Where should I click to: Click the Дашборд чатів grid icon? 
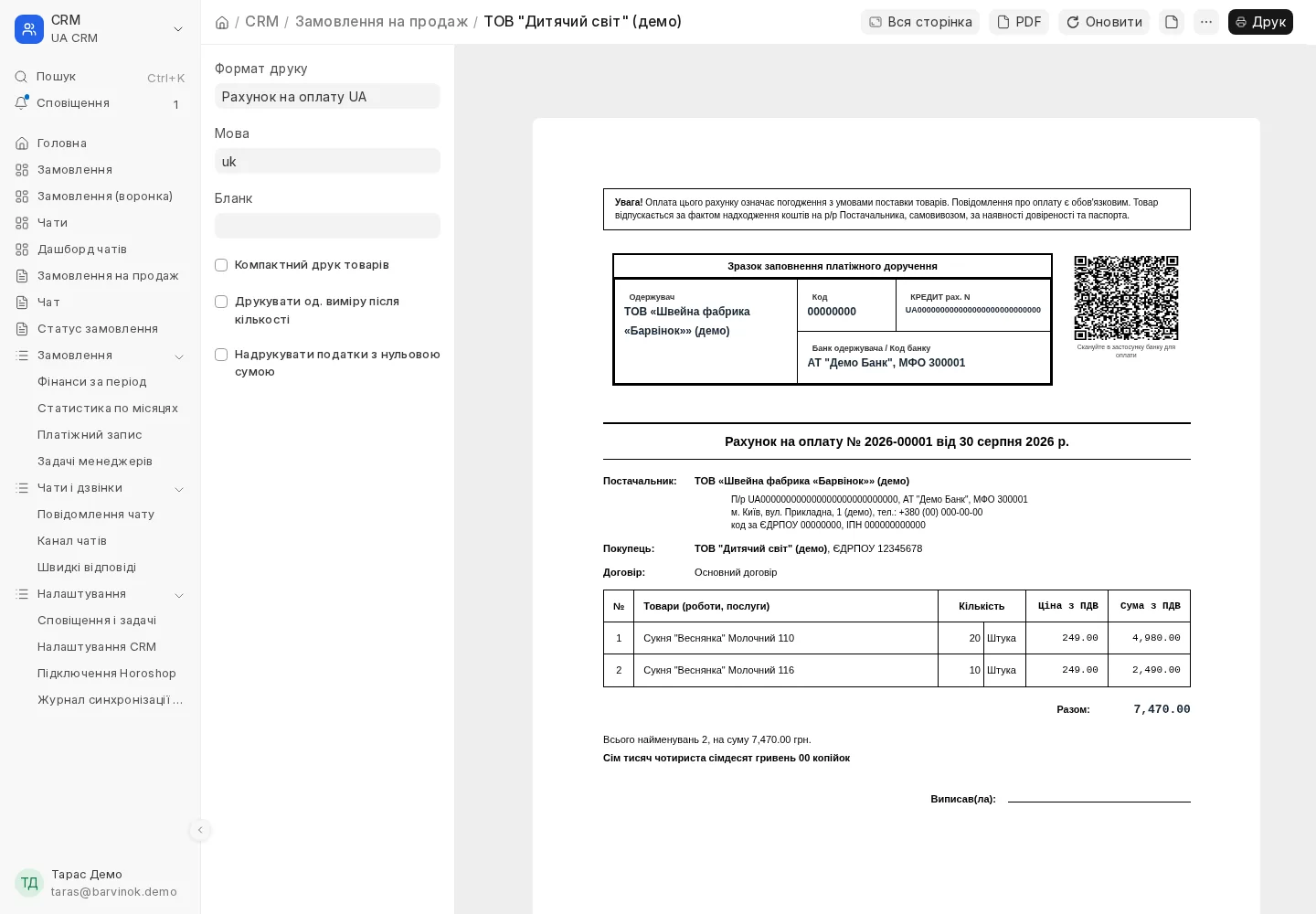[22, 250]
